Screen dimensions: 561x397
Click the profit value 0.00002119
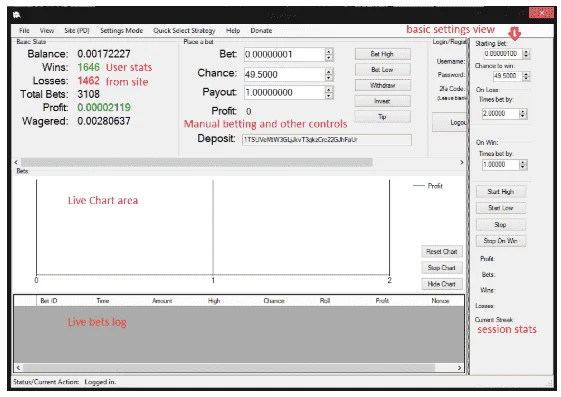tap(104, 108)
